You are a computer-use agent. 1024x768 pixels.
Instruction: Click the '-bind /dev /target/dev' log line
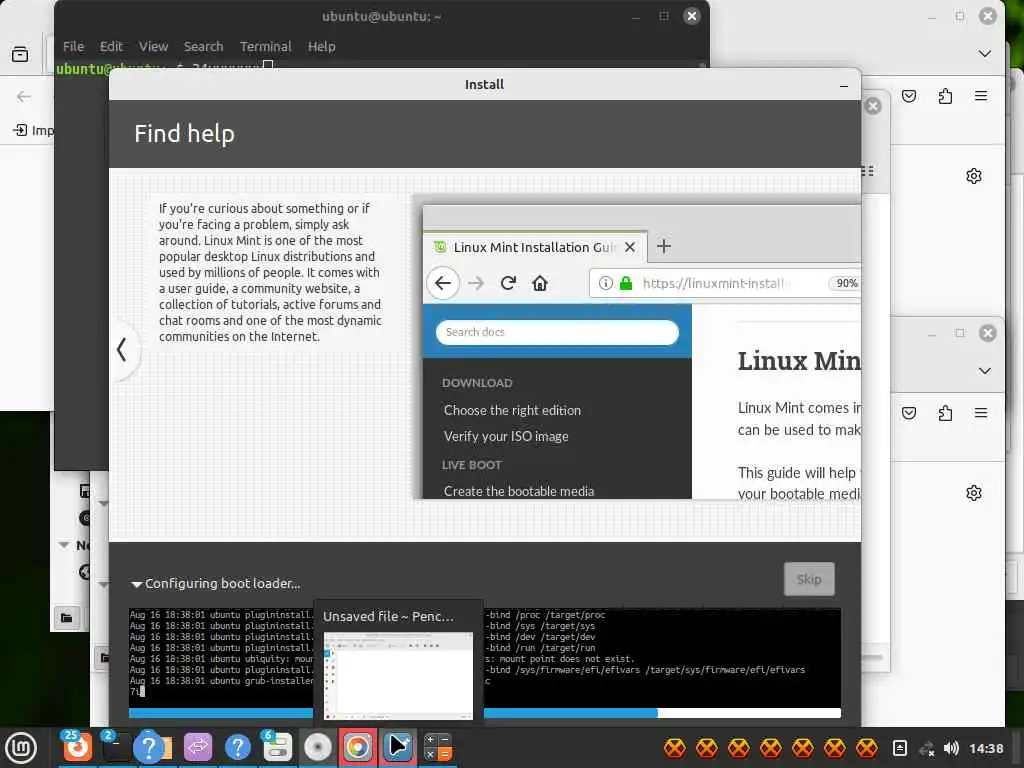coord(540,637)
